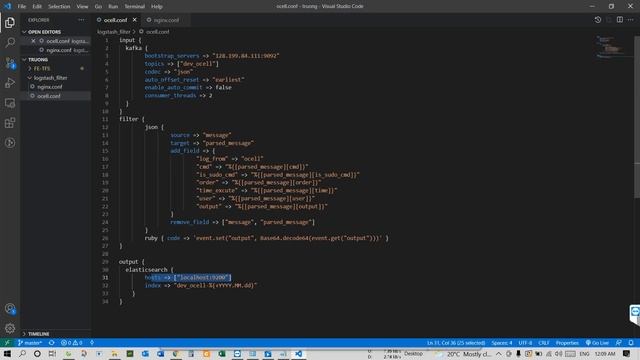Open the Windows Start menu
Image resolution: width=640 pixels, height=360 pixels.
pyautogui.click(x=7, y=354)
